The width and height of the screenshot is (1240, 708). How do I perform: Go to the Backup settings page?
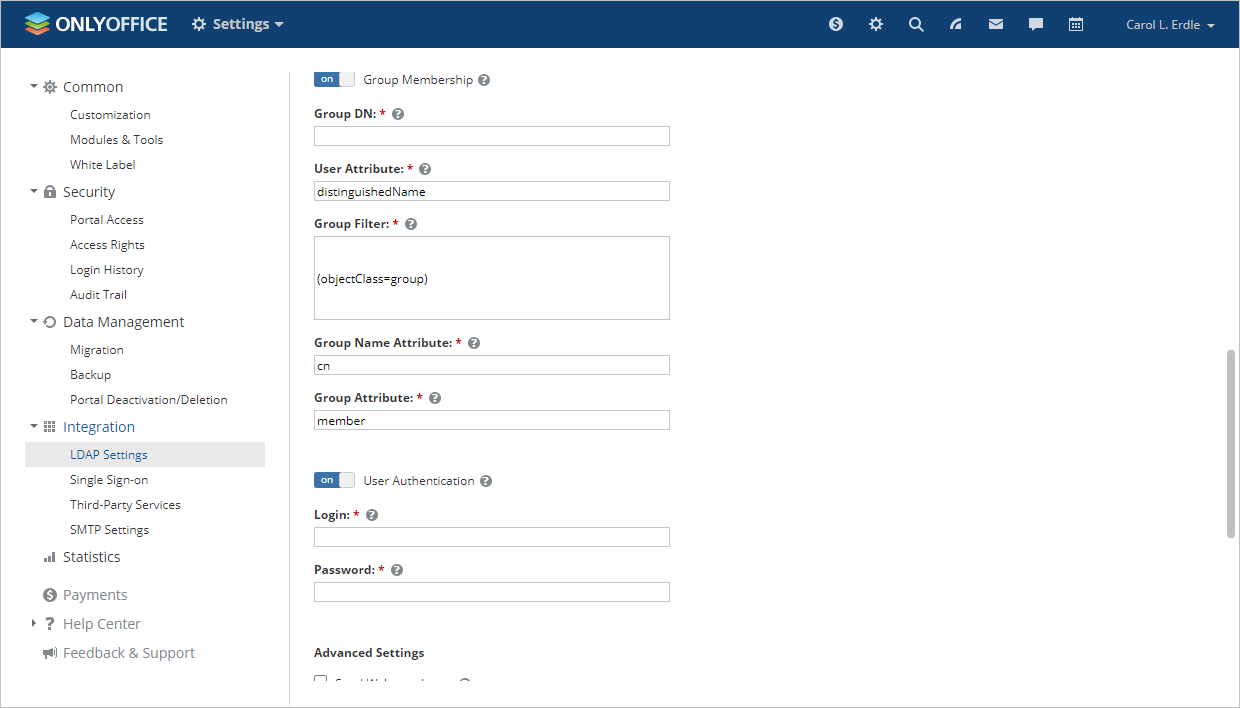[90, 374]
